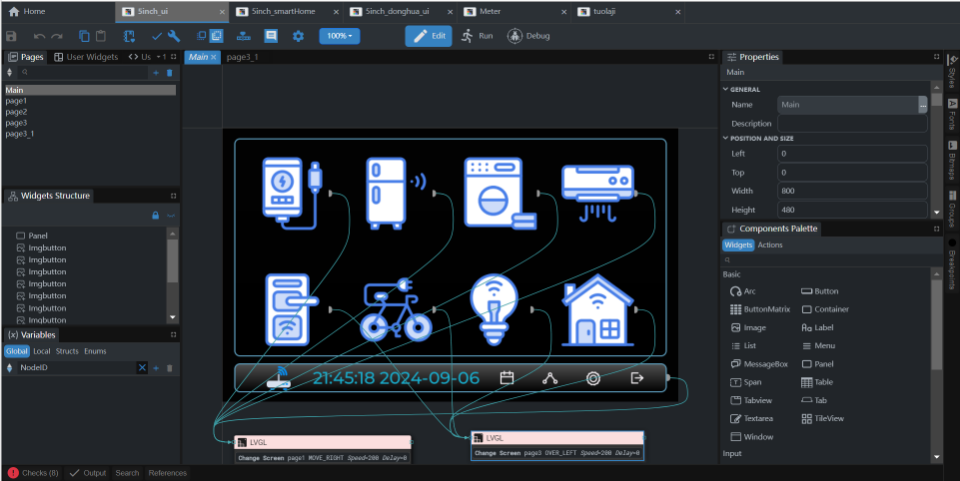Image resolution: width=960 pixels, height=481 pixels.
Task: Open the Bitmaps side panel
Action: (x=952, y=161)
